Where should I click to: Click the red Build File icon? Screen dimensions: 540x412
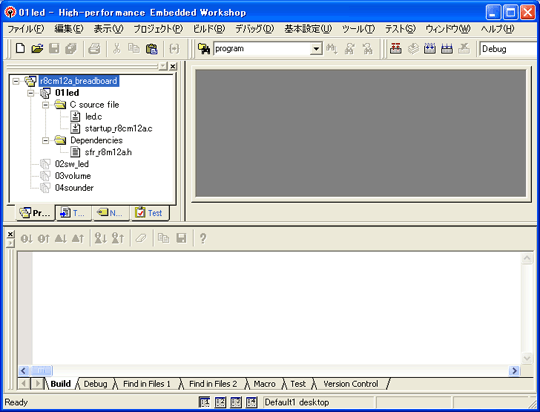(x=396, y=49)
